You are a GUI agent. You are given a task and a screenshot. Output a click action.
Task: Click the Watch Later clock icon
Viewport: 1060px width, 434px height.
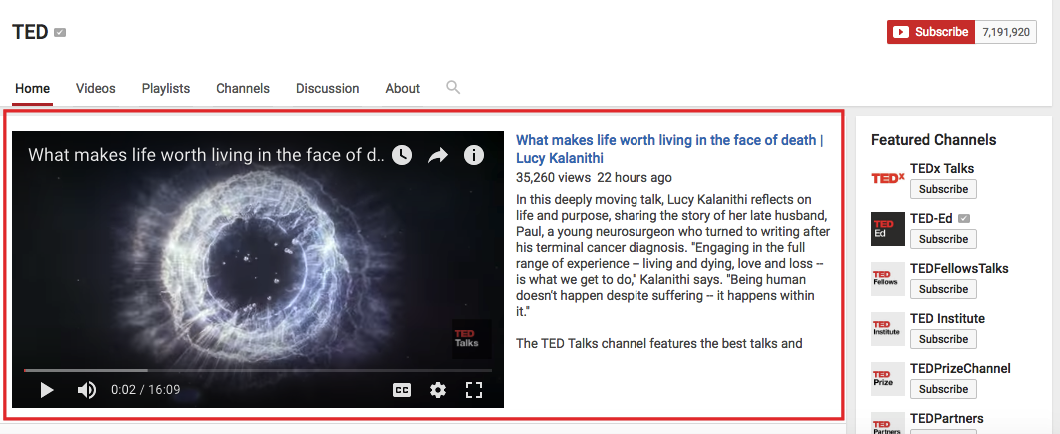[402, 155]
